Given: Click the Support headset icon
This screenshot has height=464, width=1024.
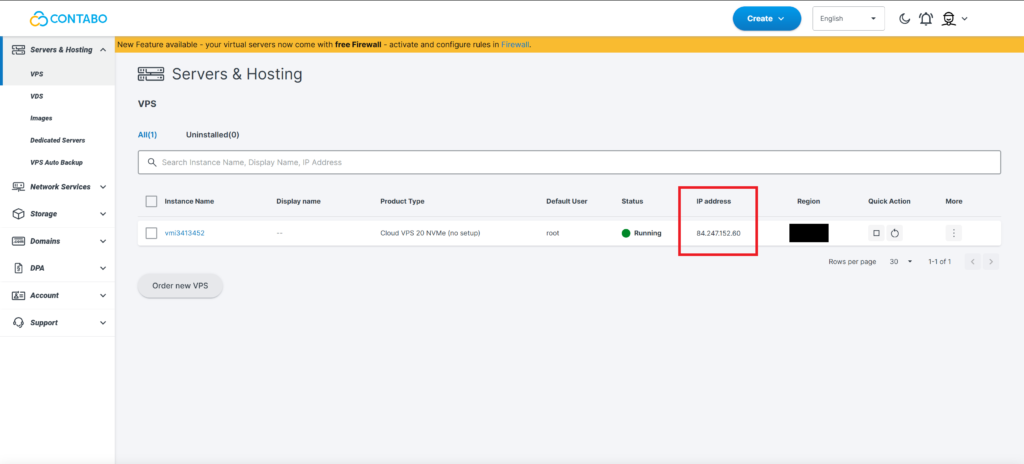Looking at the screenshot, I should tap(18, 323).
